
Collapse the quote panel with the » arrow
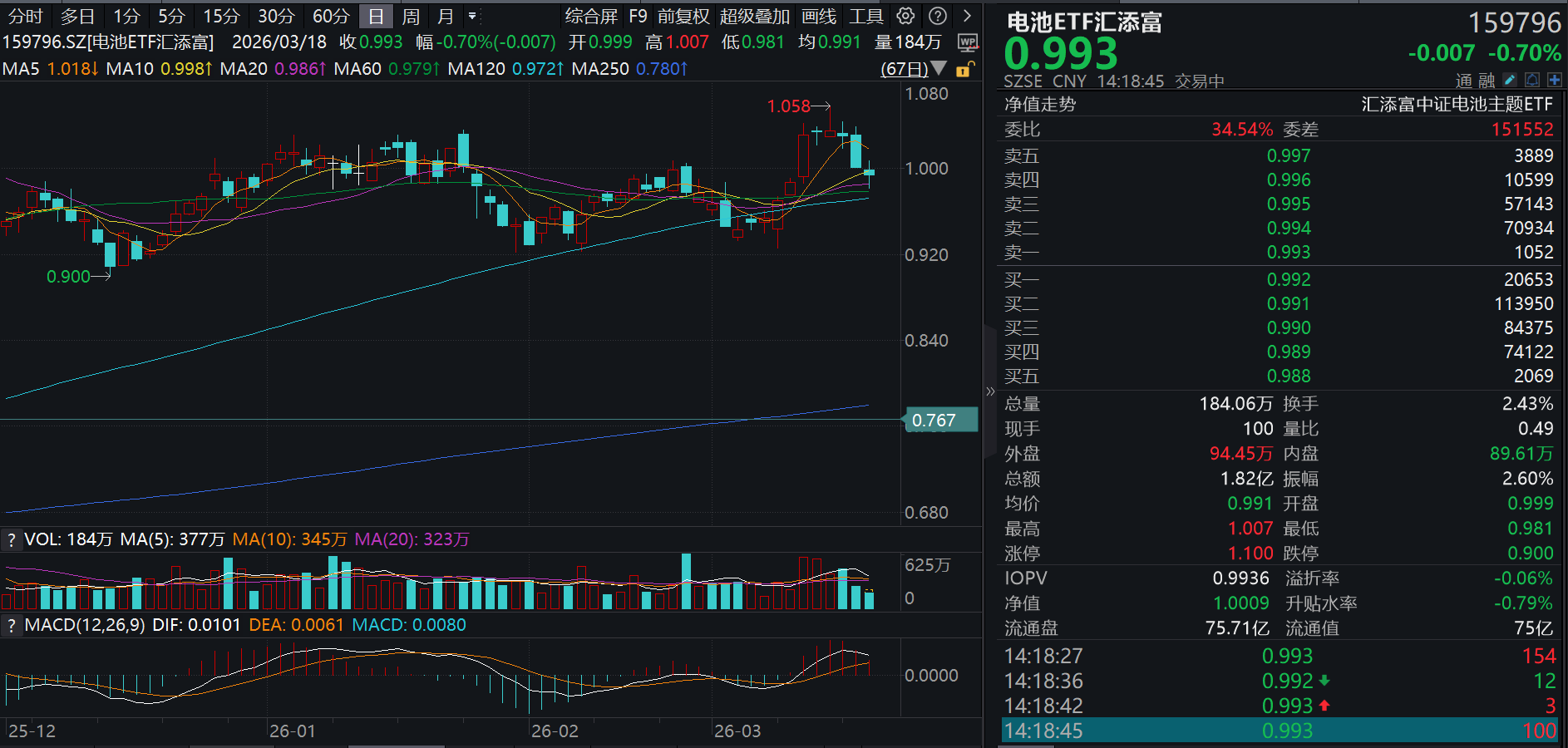(x=989, y=391)
